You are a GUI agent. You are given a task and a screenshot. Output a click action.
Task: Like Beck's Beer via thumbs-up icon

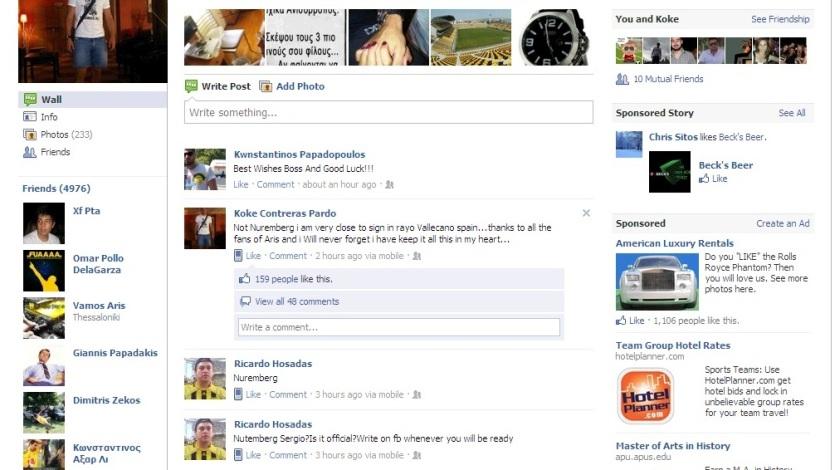[704, 178]
